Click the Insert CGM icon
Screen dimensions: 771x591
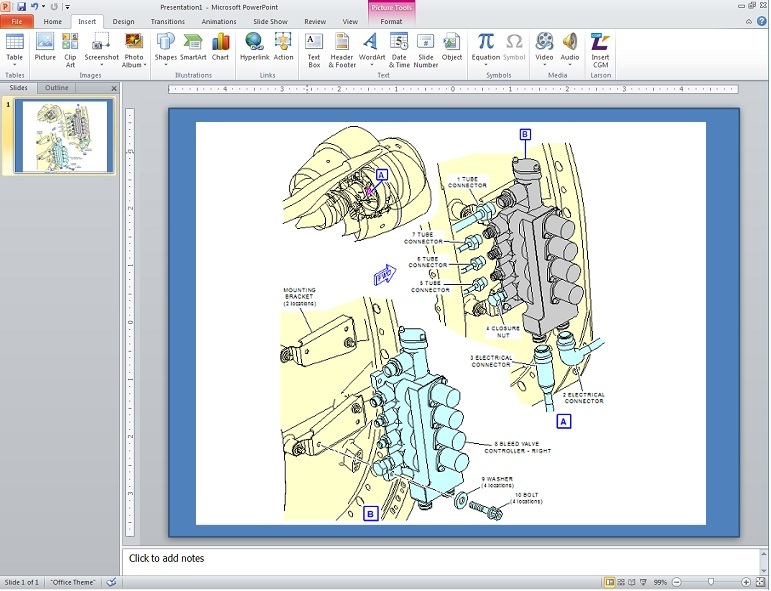(x=600, y=42)
